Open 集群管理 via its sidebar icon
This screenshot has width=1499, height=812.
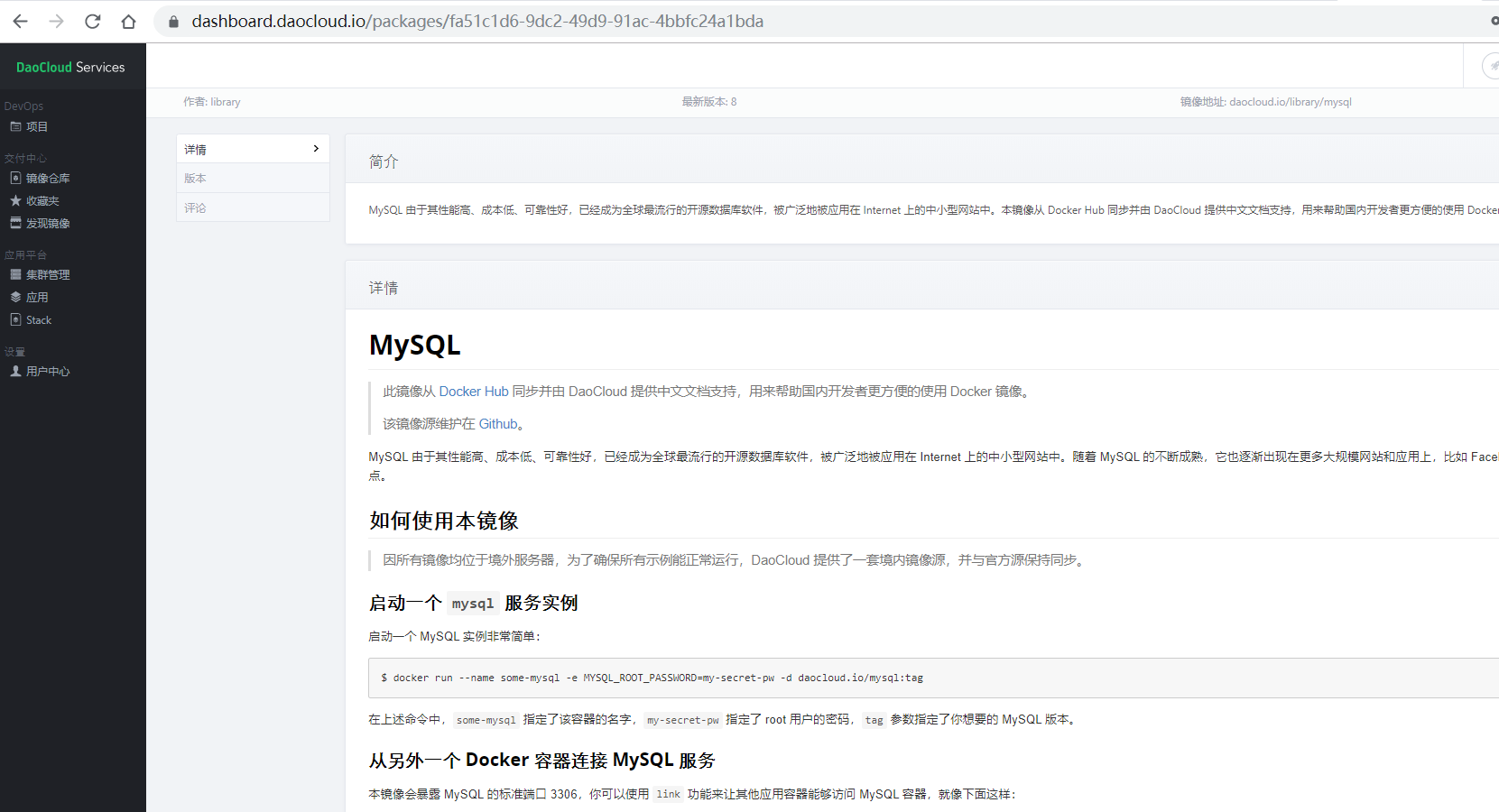pos(15,274)
